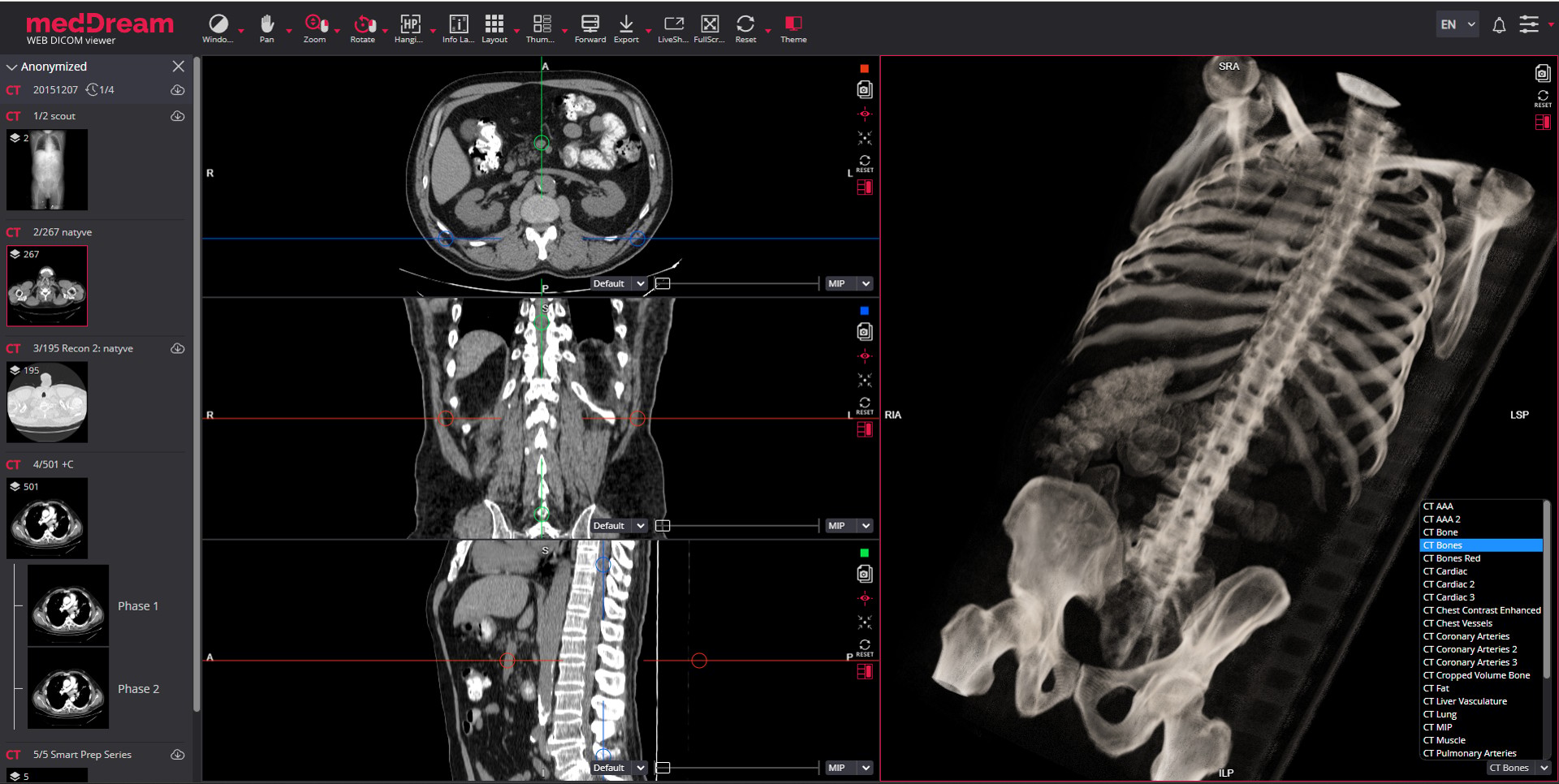
Task: Click Reset button in the axial view
Action: [865, 164]
